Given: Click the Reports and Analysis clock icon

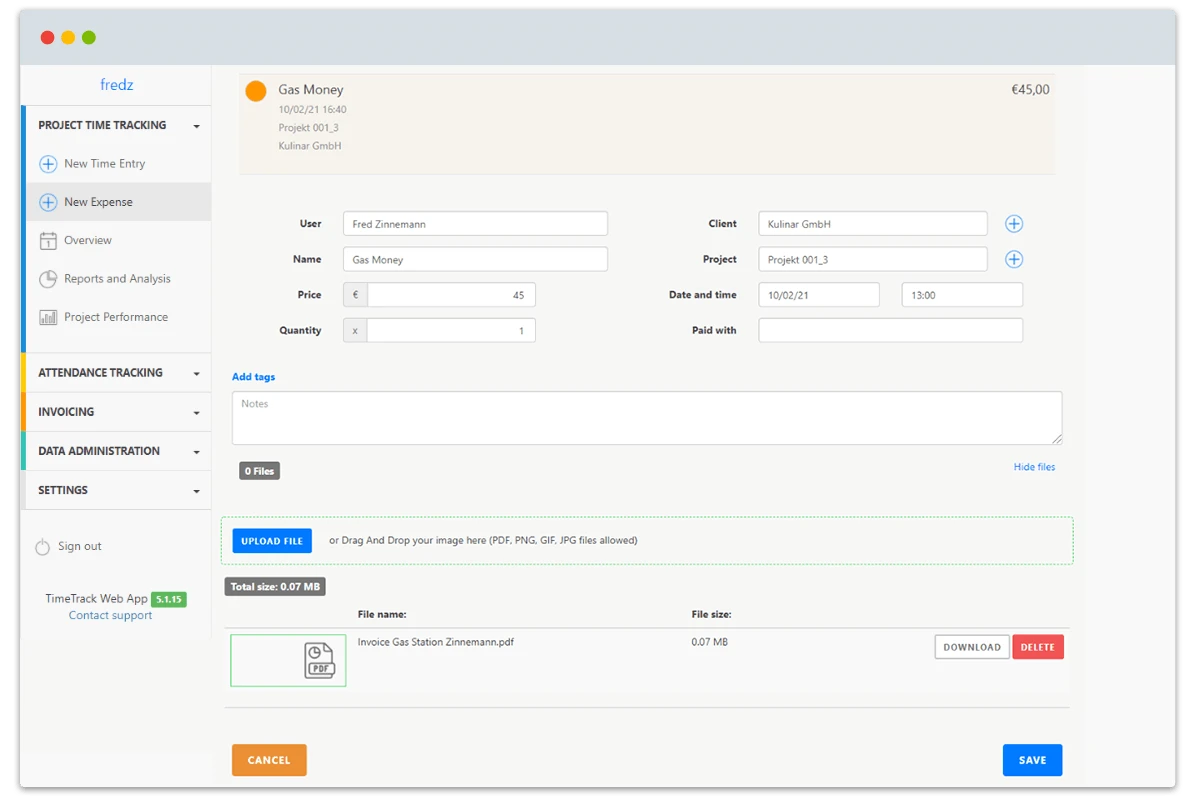Looking at the screenshot, I should click(48, 278).
